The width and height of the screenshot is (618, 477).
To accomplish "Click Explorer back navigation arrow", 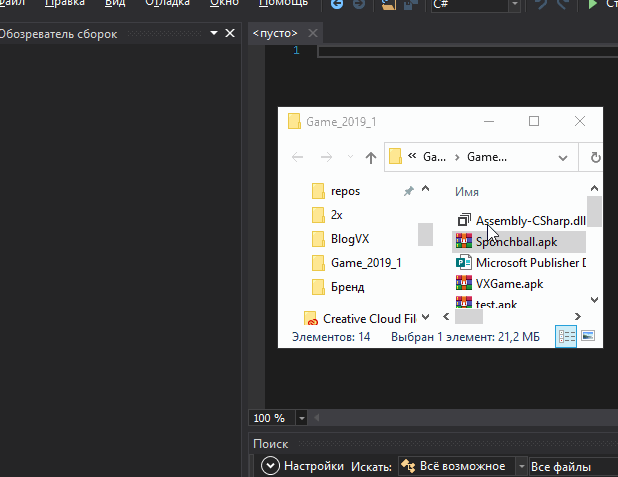I will pos(298,157).
